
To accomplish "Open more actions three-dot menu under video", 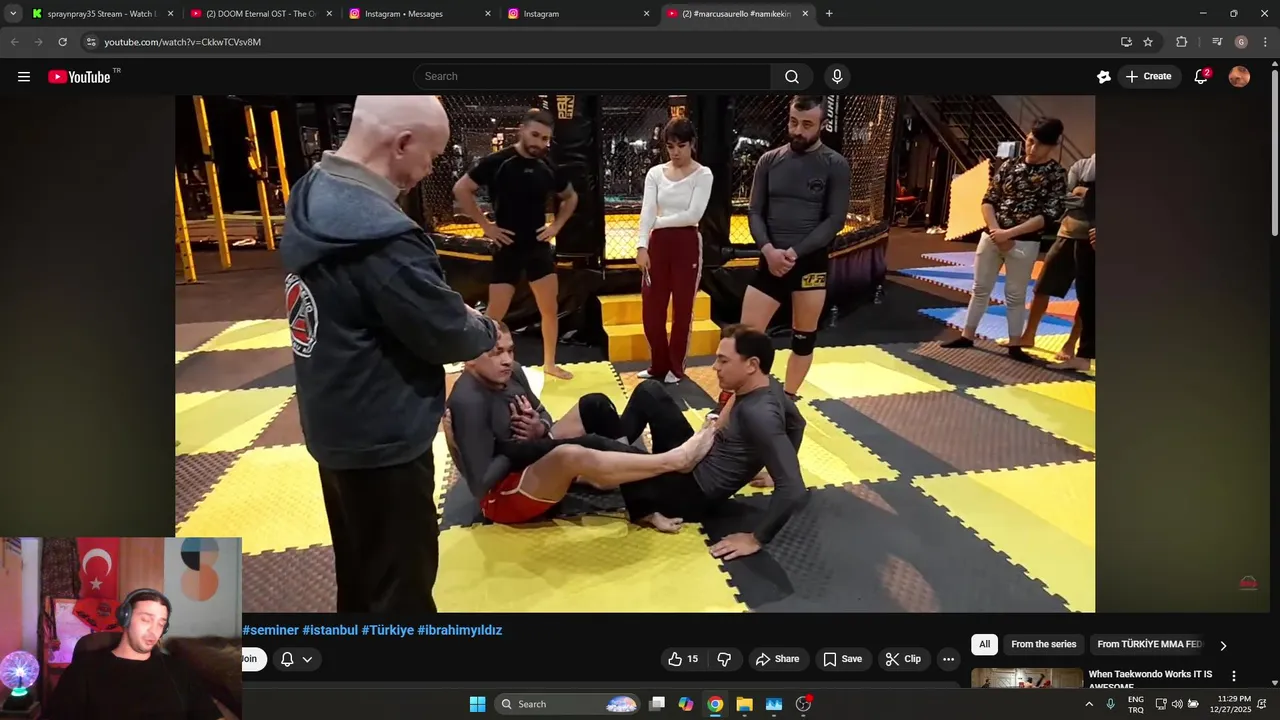I will click(948, 659).
